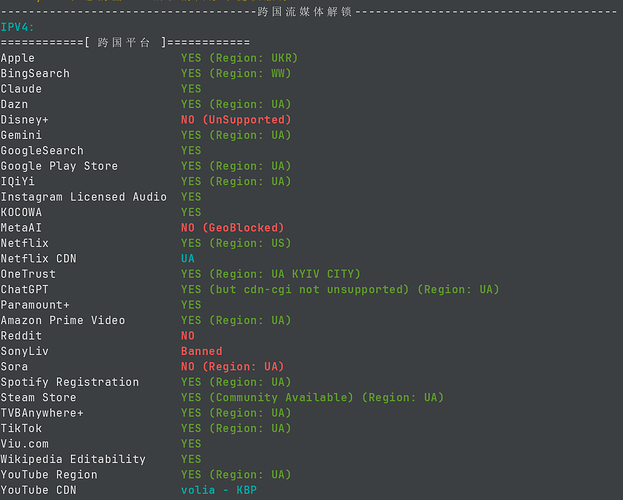Click 'YES (Region: US)' result
623x500 pixels.
pos(236,243)
